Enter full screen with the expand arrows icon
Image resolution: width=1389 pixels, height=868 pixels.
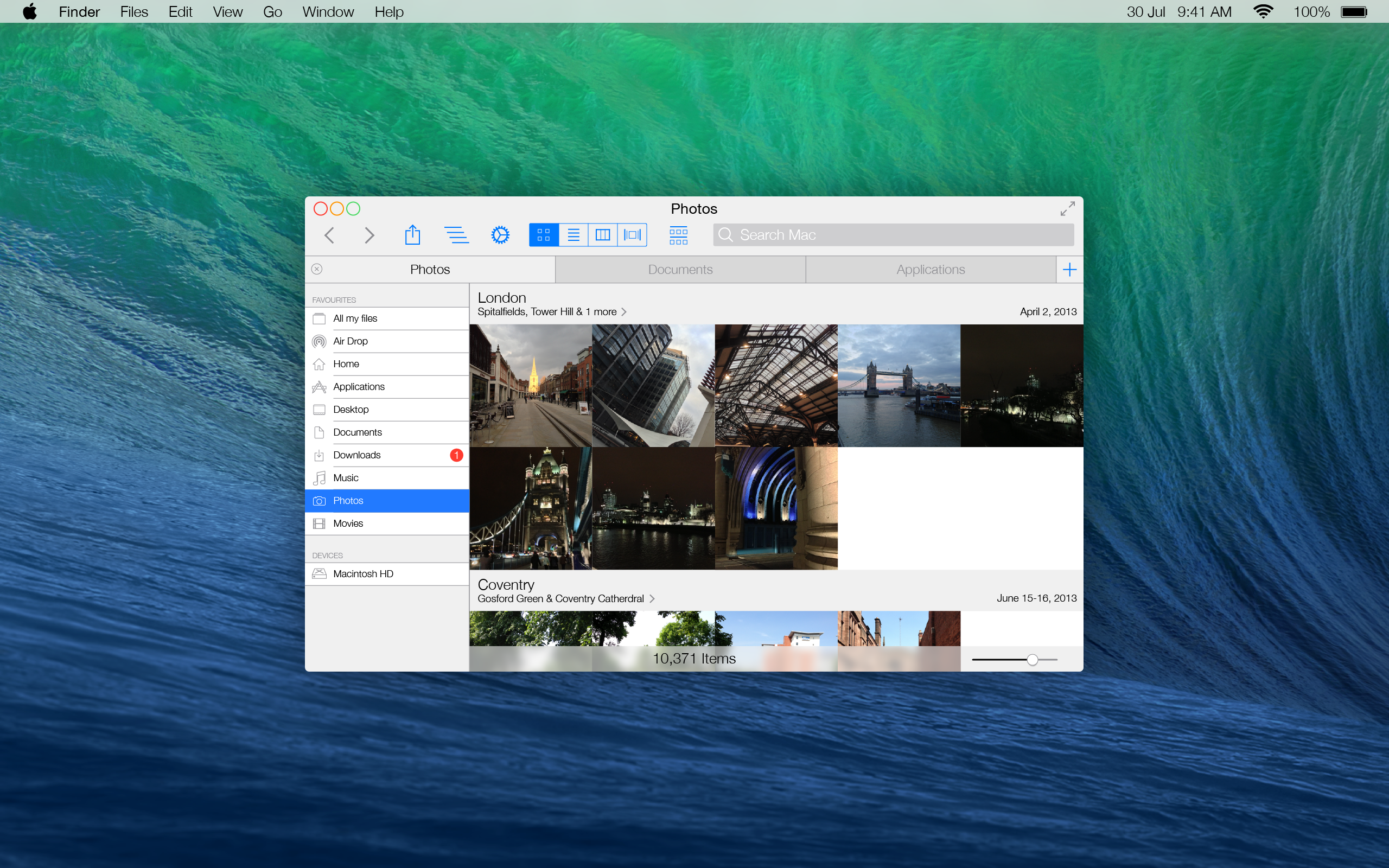(1067, 209)
